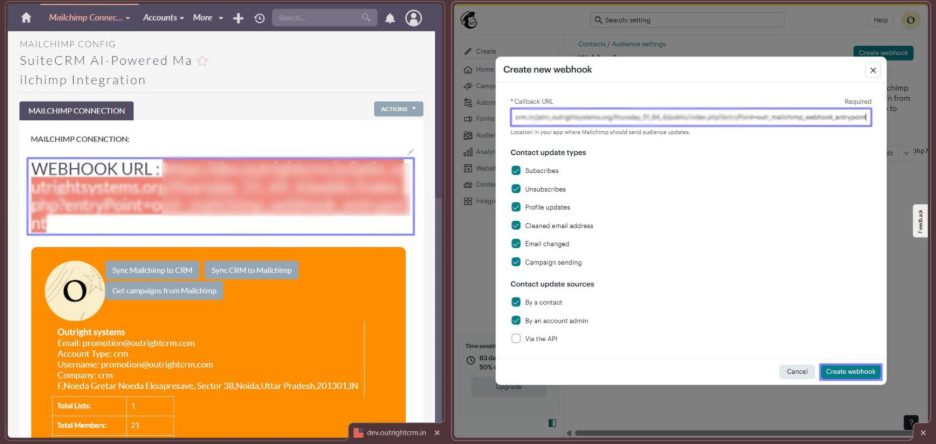
Task: Open Campaigns icon in Mailchimp sidebar
Action: click(469, 86)
